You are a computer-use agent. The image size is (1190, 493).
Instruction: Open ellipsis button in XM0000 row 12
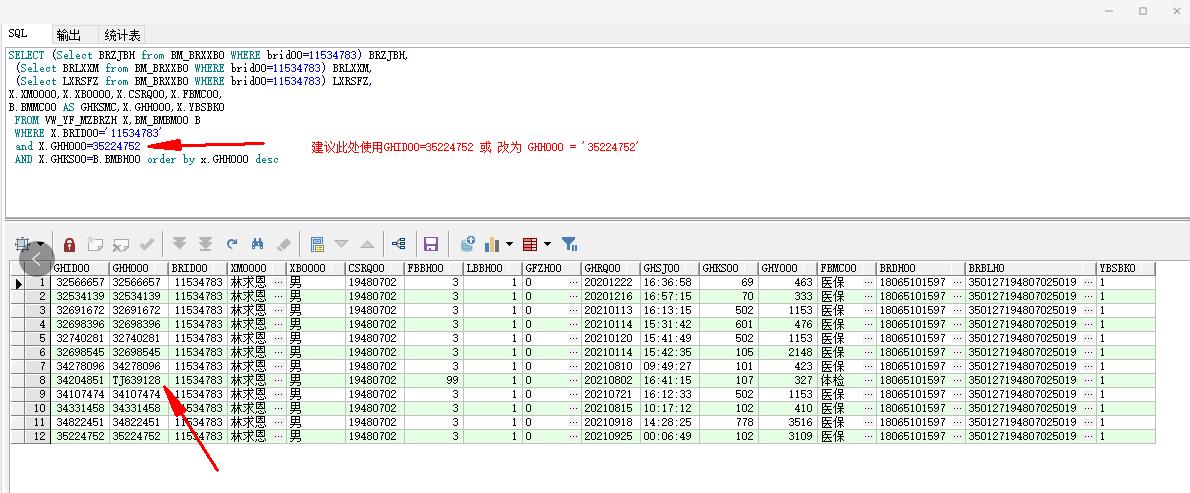tap(279, 436)
